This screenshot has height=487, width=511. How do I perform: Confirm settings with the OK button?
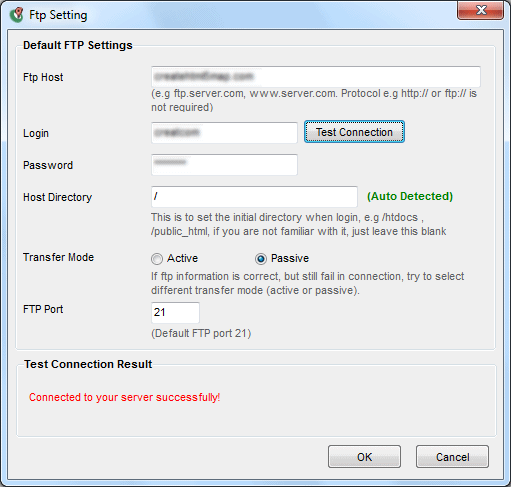pyautogui.click(x=364, y=457)
